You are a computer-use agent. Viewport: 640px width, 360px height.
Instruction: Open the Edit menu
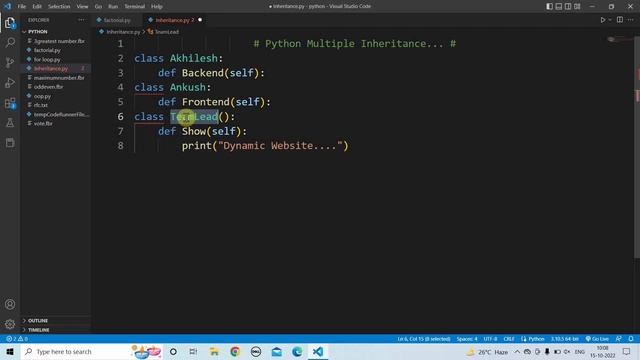coord(37,7)
